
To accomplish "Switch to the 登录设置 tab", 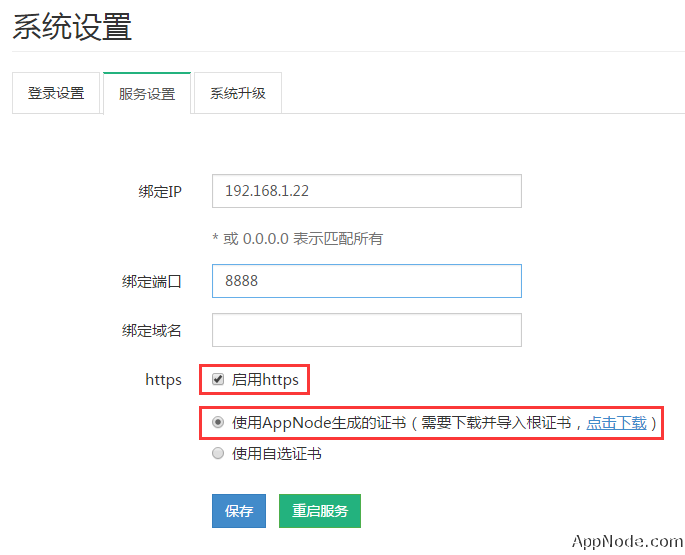I will (56, 93).
